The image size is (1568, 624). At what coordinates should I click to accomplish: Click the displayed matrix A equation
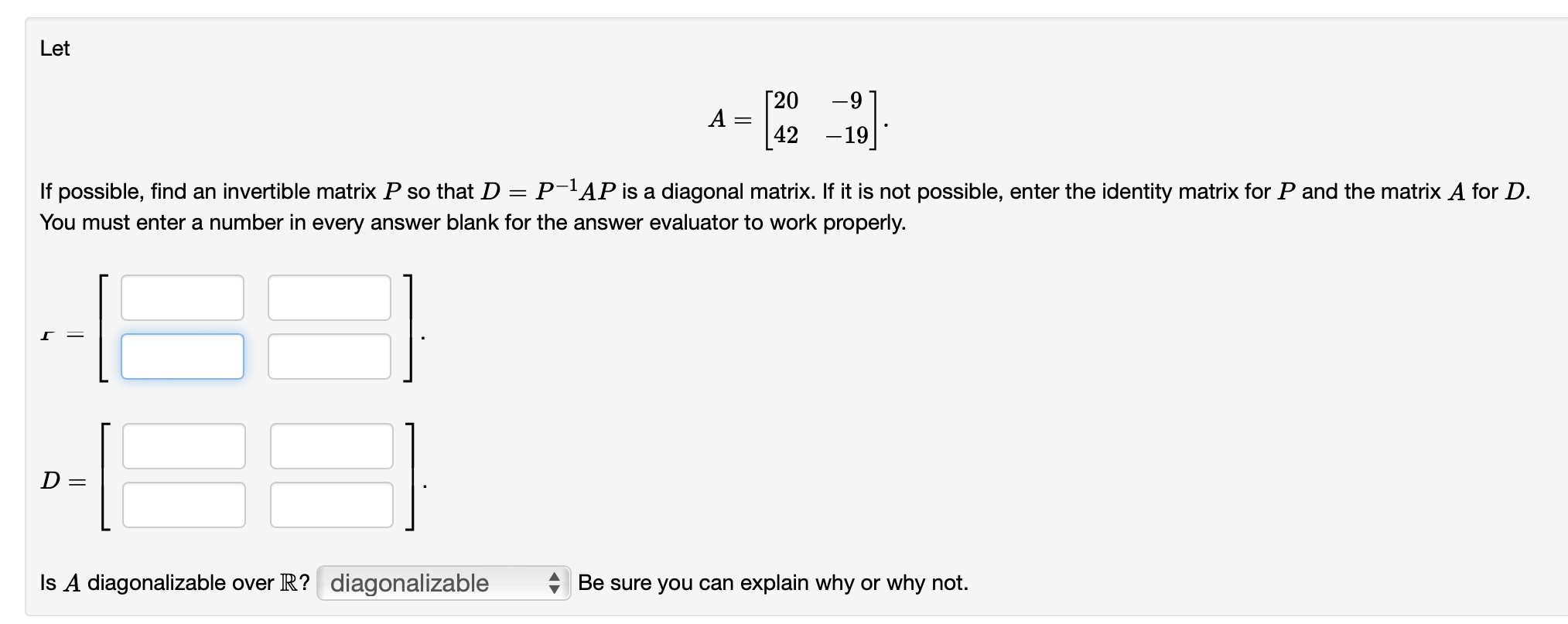pyautogui.click(x=797, y=118)
